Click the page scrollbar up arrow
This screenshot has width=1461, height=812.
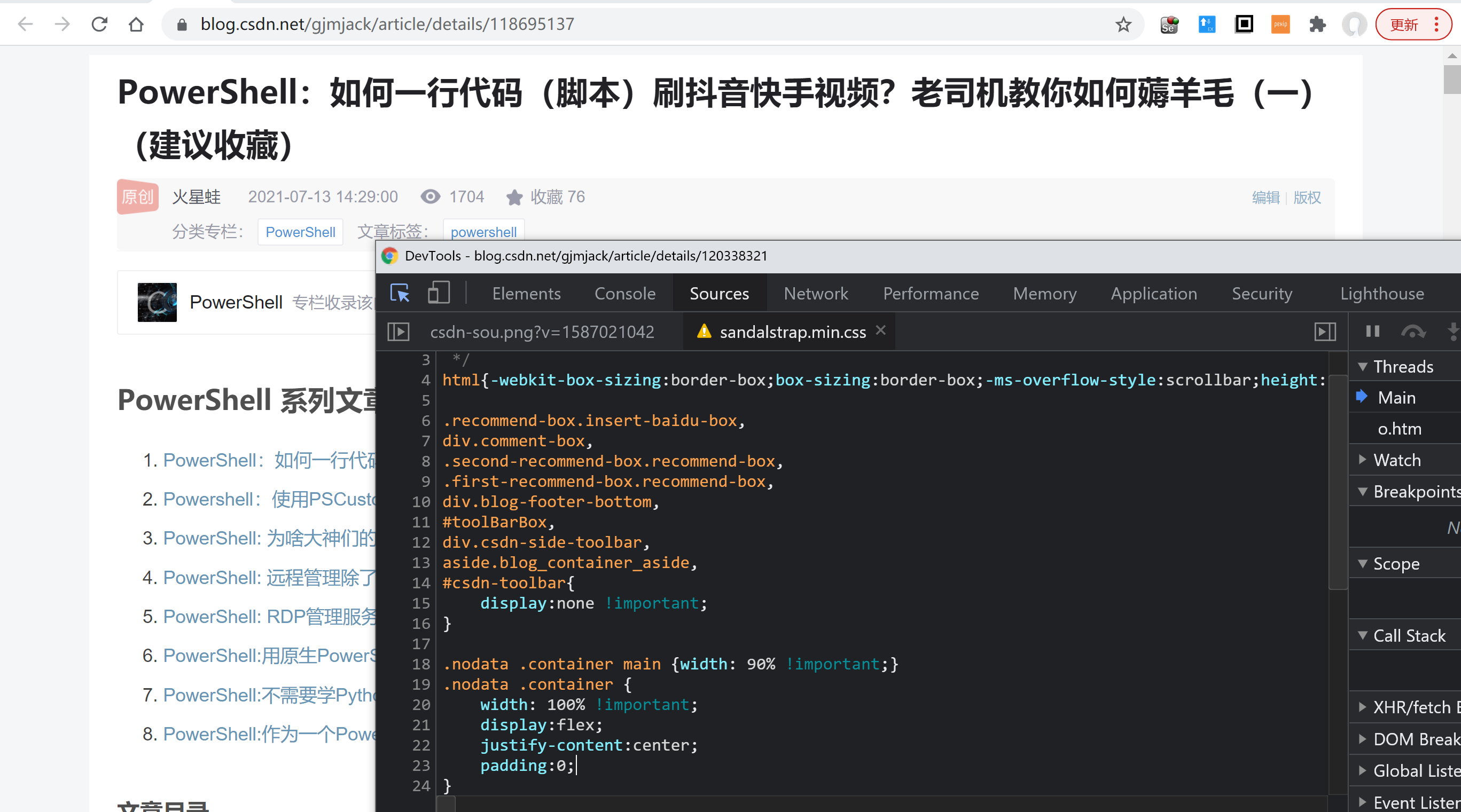(1452, 56)
